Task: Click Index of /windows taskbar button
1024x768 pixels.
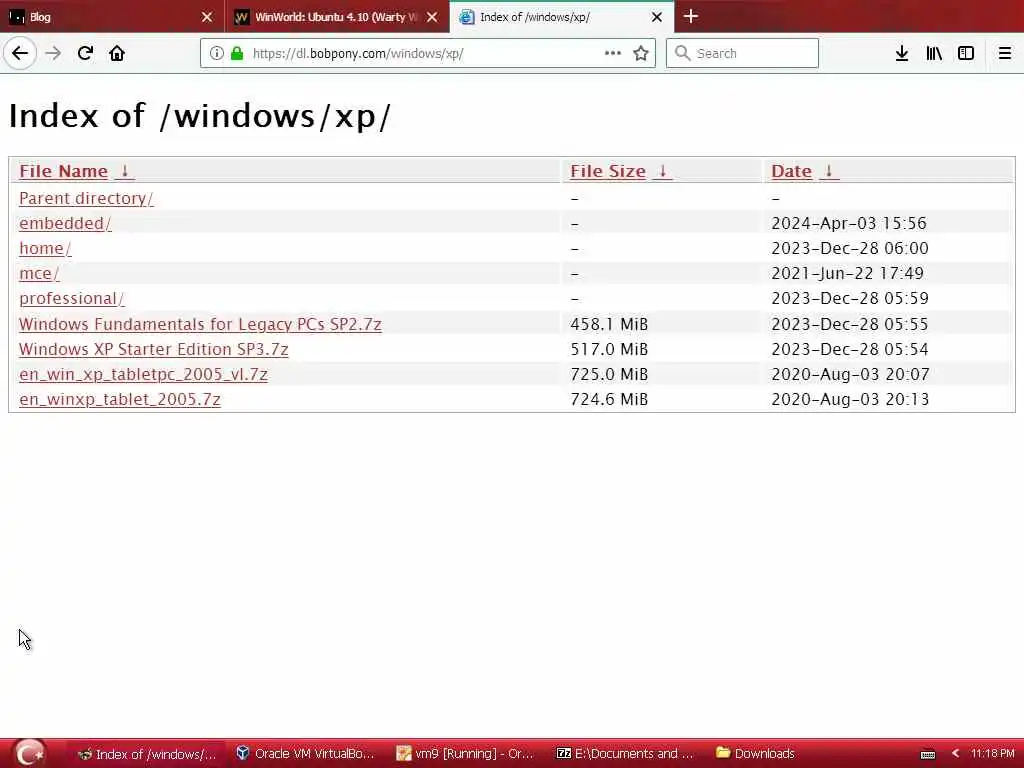Action: coord(146,754)
